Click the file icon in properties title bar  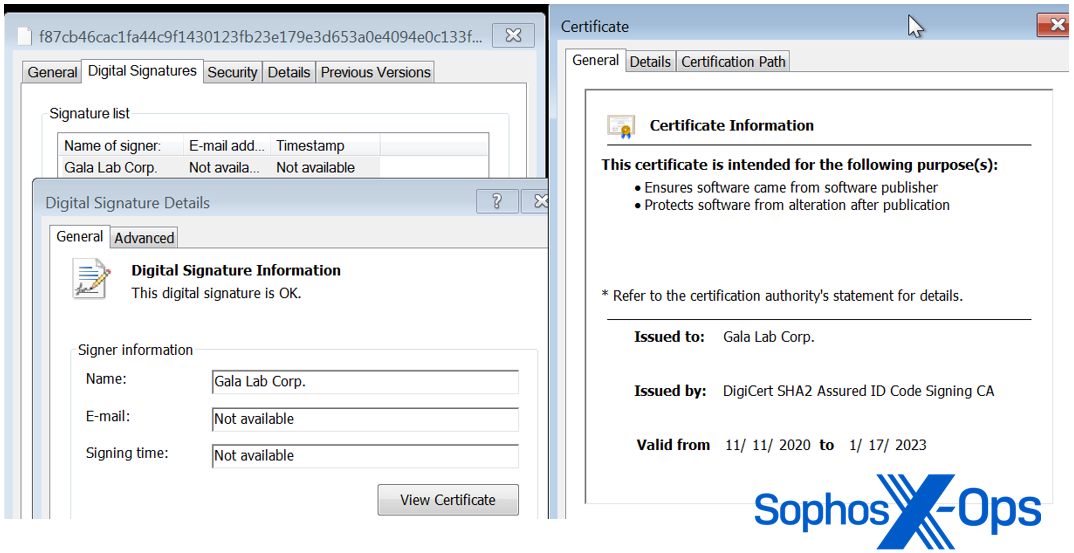[26, 36]
